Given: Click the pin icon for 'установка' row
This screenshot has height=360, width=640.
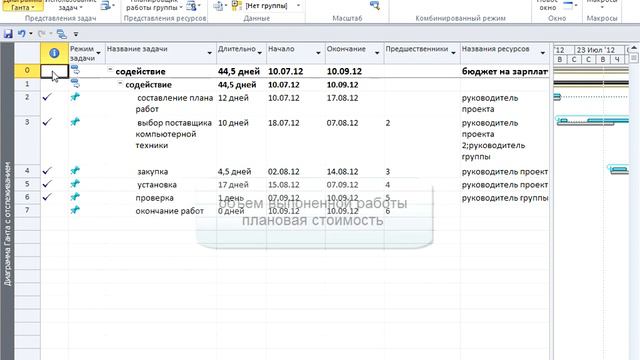Looking at the screenshot, I should [x=75, y=184].
